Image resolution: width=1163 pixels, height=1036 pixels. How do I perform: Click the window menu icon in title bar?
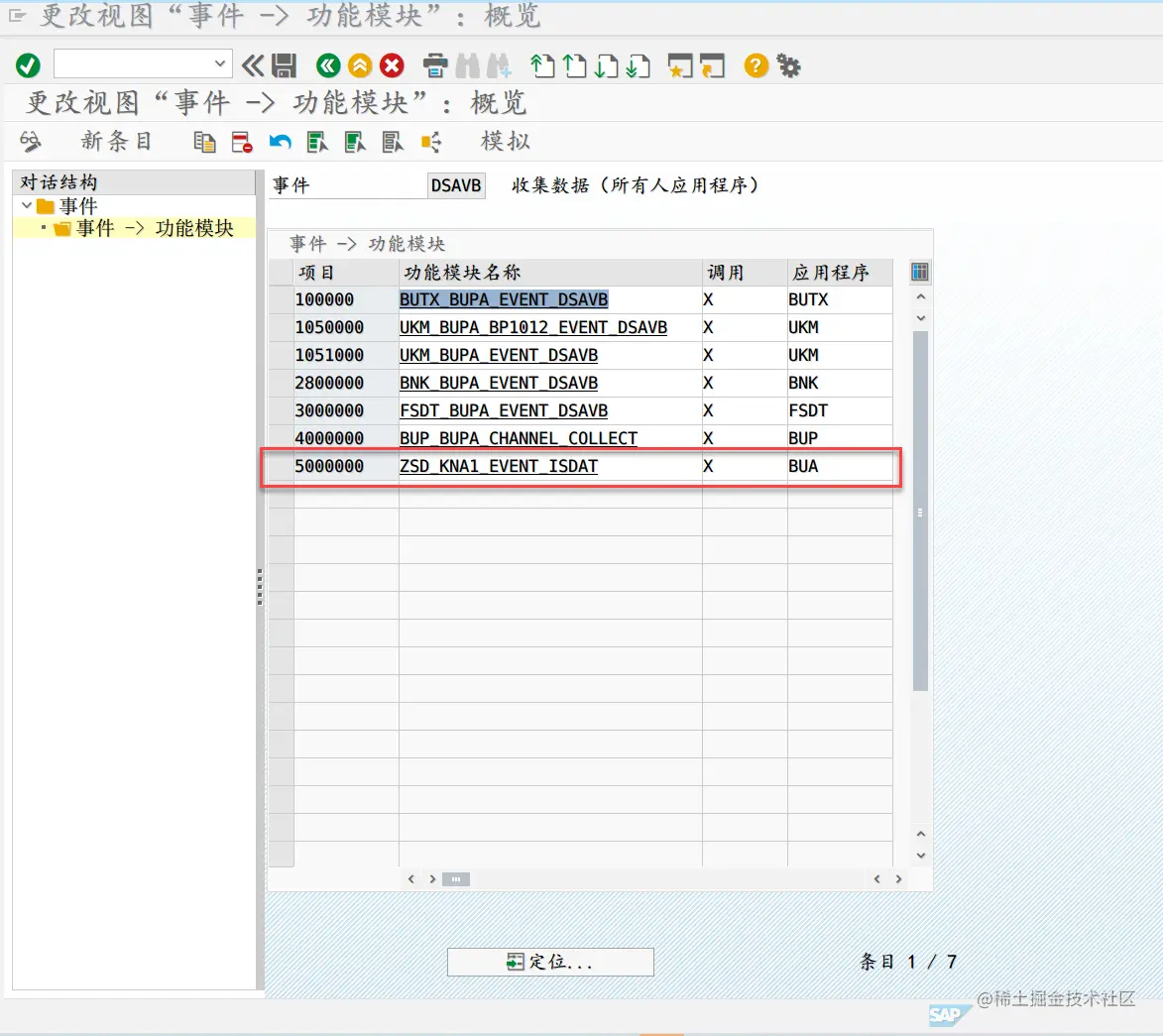[x=17, y=15]
